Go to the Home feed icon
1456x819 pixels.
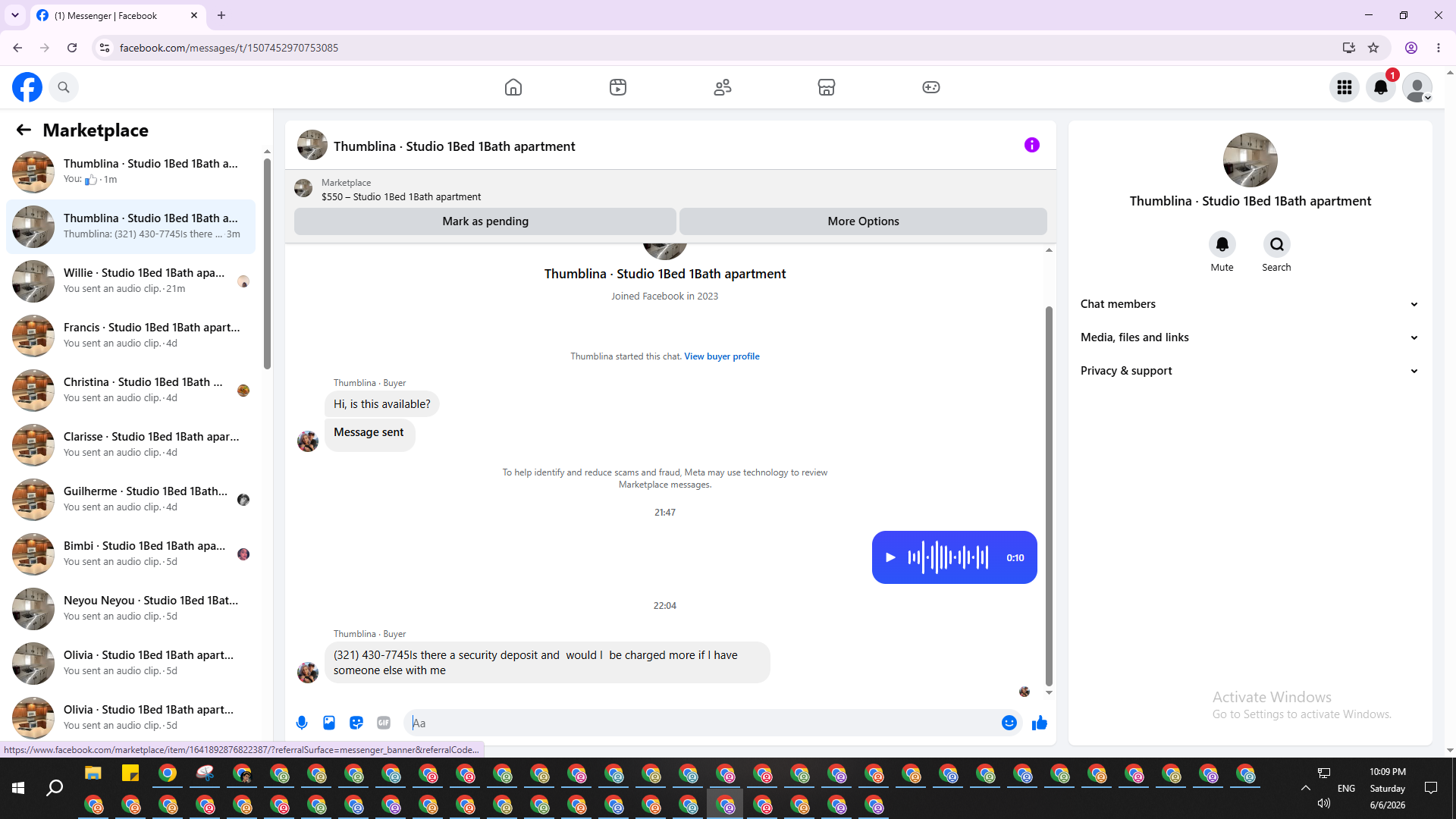pos(513,87)
